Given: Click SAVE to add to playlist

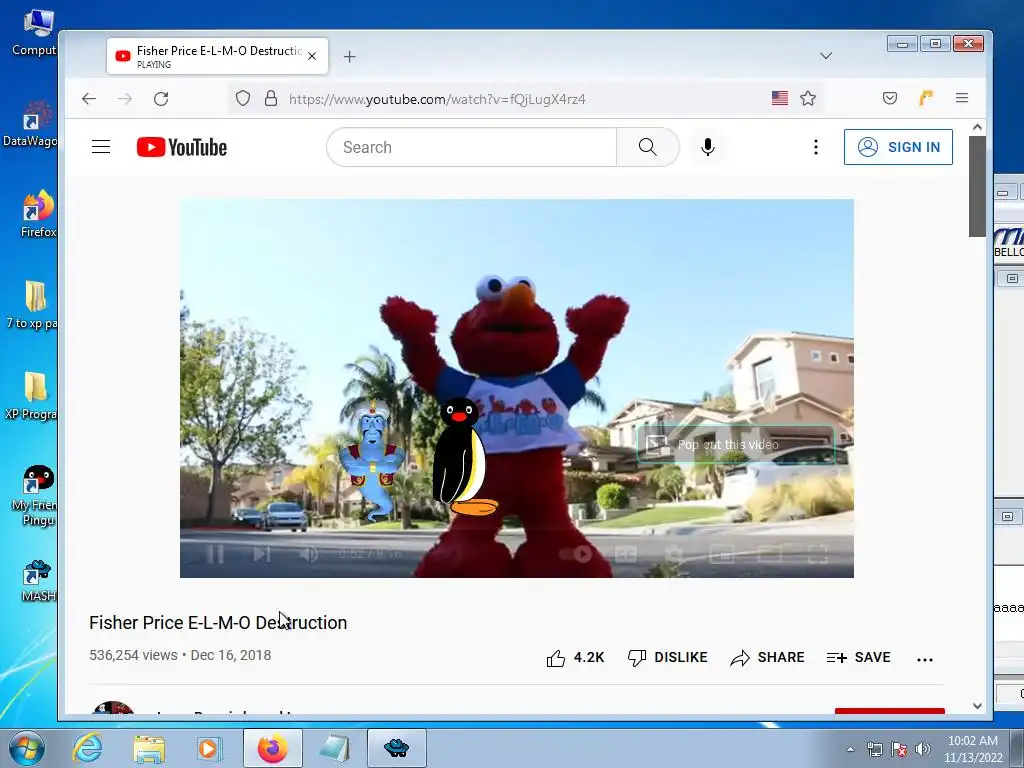Looking at the screenshot, I should coord(858,658).
